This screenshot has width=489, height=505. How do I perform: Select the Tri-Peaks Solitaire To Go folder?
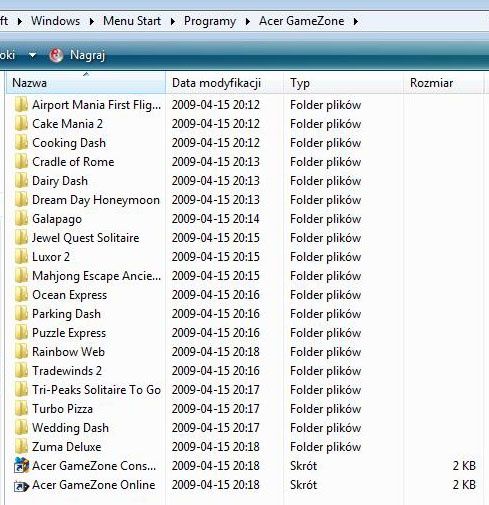click(x=96, y=390)
